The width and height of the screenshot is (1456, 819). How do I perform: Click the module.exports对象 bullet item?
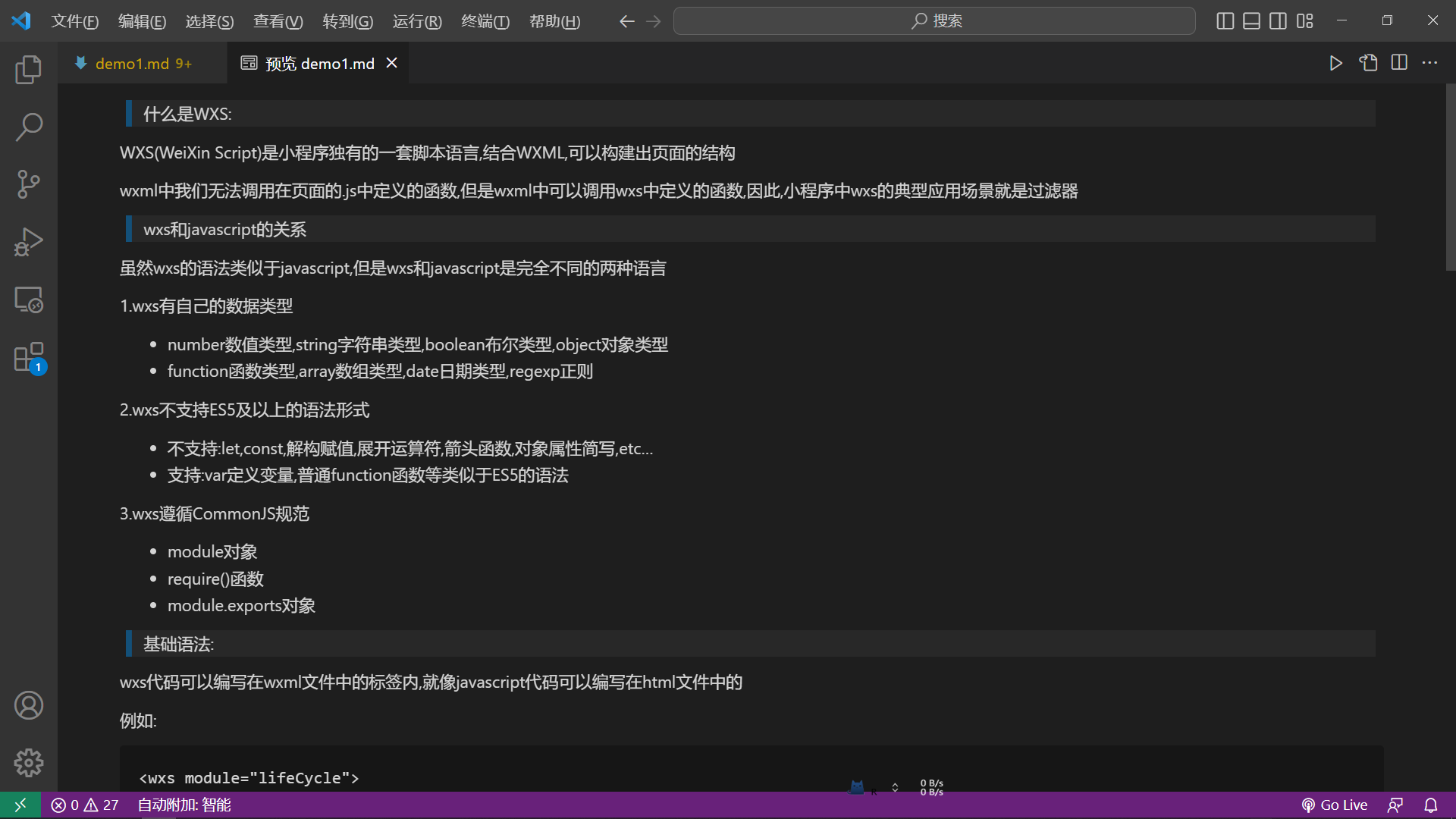click(241, 605)
